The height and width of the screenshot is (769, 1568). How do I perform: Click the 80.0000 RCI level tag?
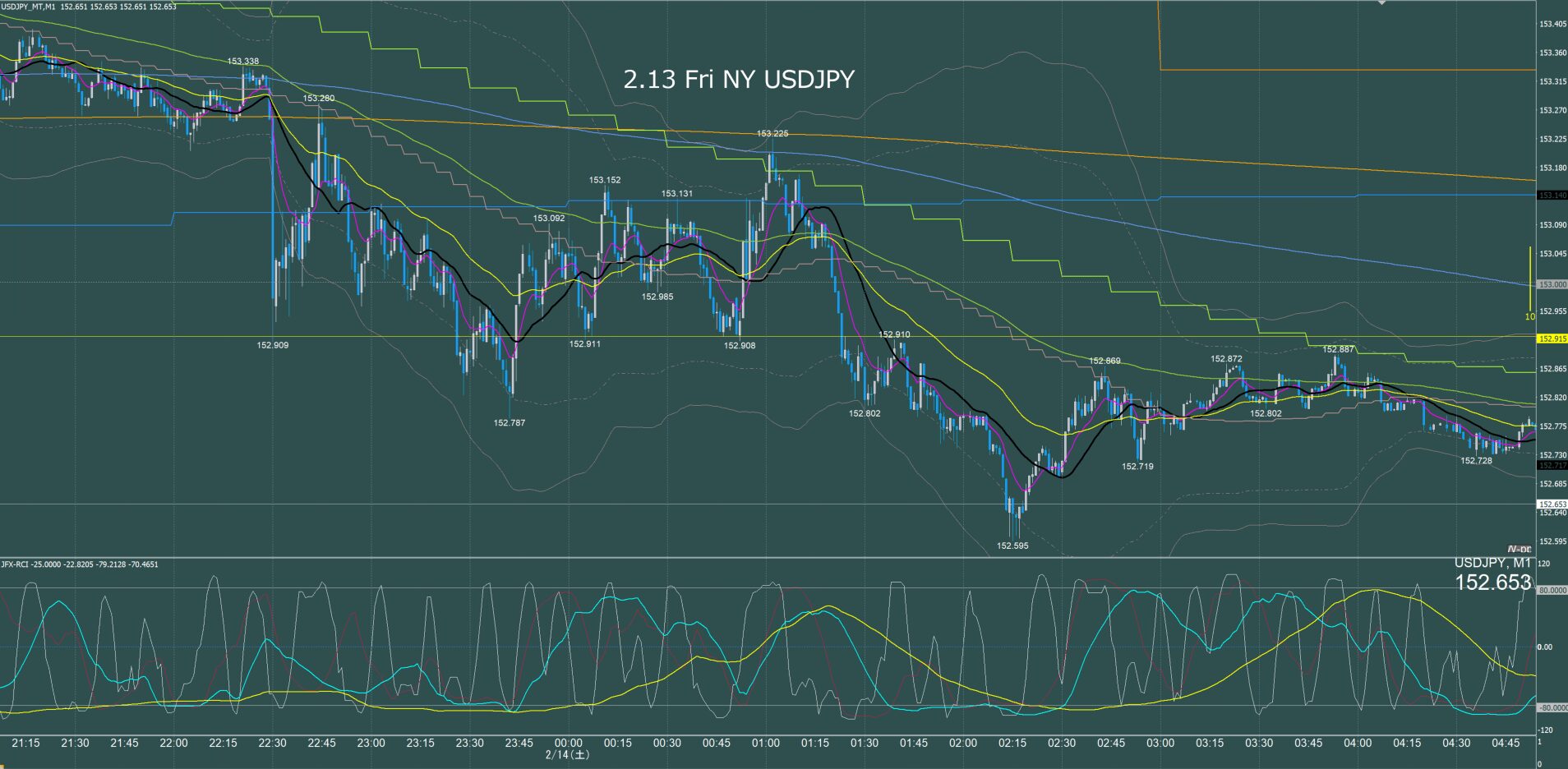pyautogui.click(x=1552, y=590)
